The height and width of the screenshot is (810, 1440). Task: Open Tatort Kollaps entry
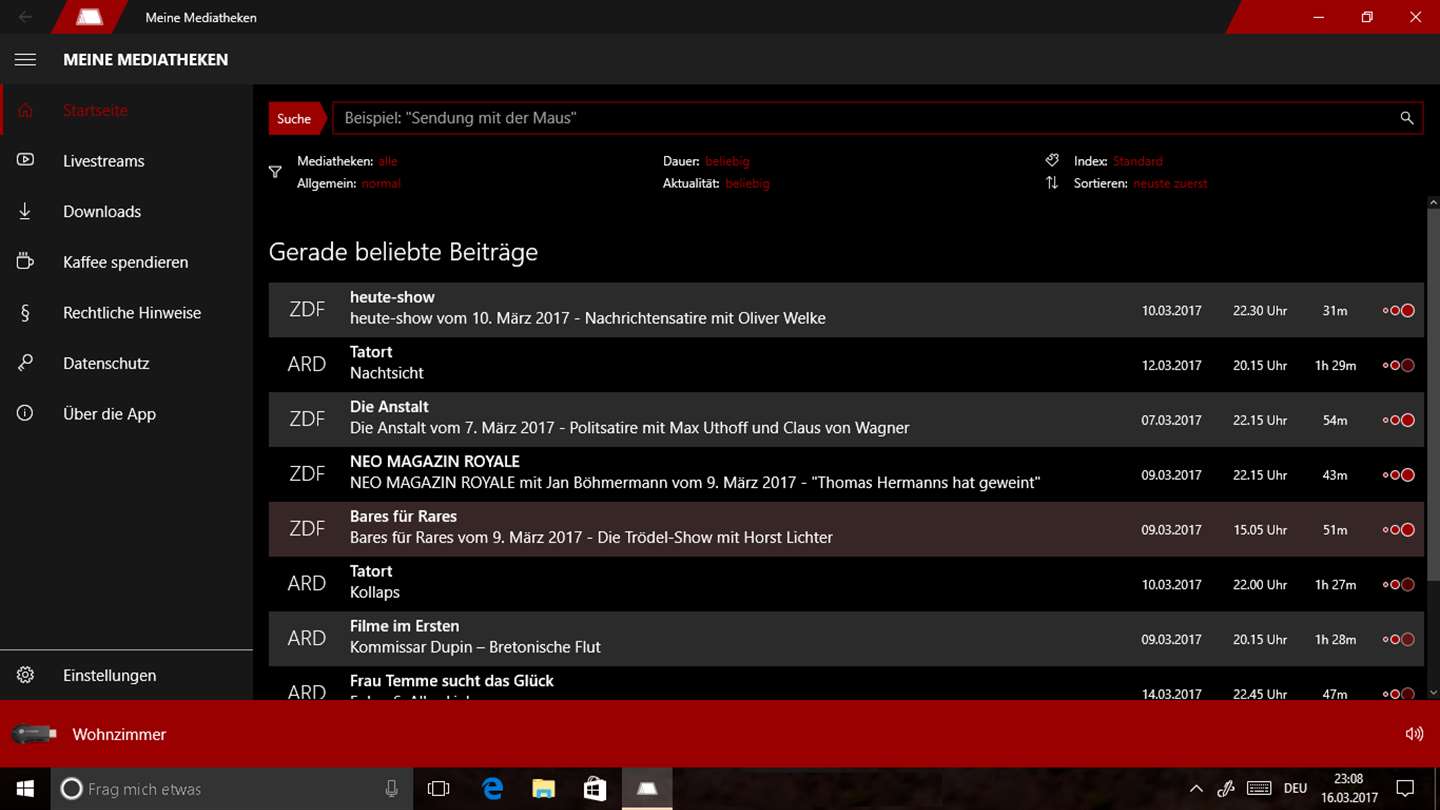click(845, 585)
